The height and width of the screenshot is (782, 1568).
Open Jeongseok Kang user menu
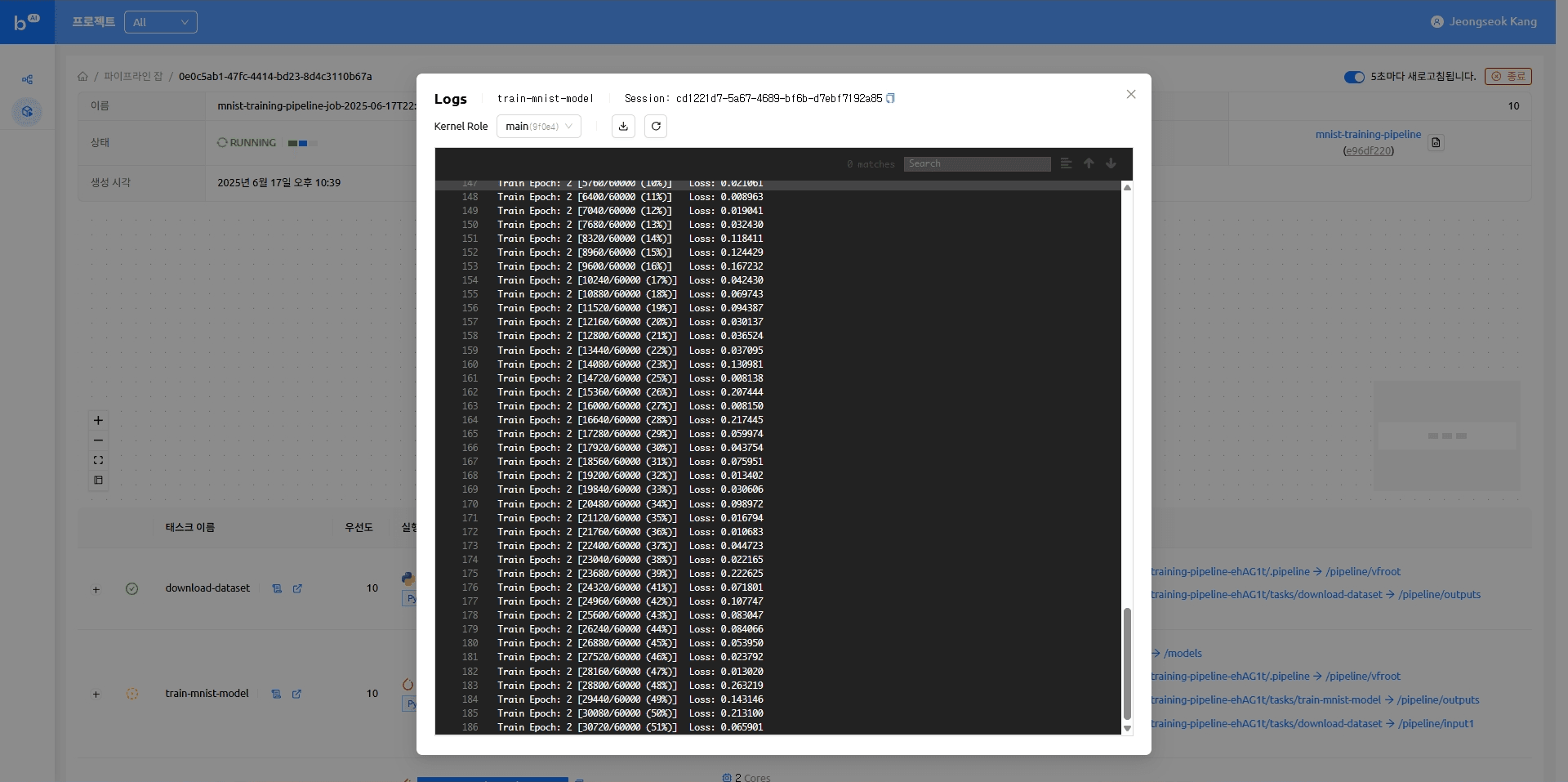(x=1484, y=21)
